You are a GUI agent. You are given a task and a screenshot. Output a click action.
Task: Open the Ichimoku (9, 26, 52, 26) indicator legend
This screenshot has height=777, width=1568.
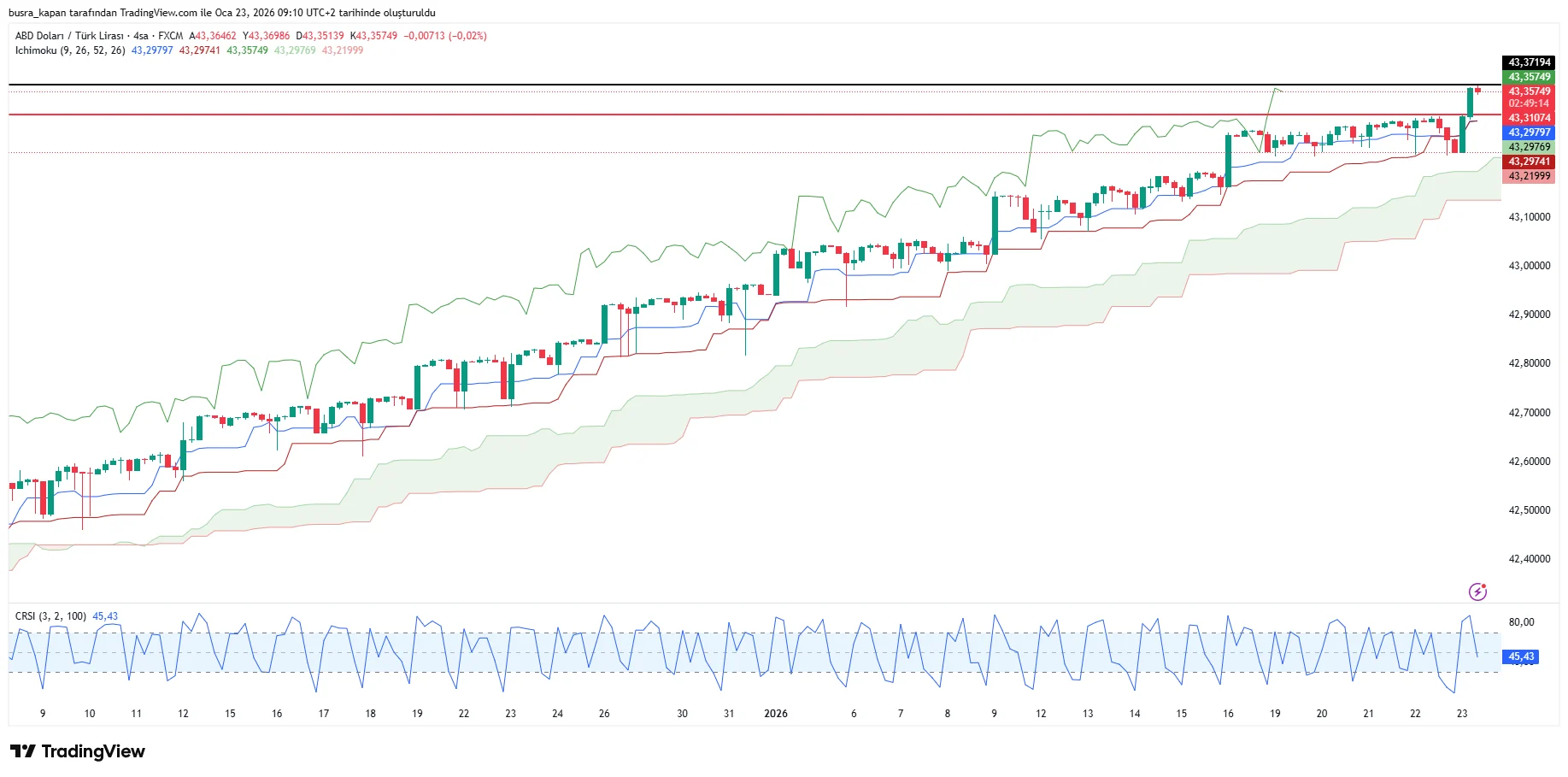point(70,50)
